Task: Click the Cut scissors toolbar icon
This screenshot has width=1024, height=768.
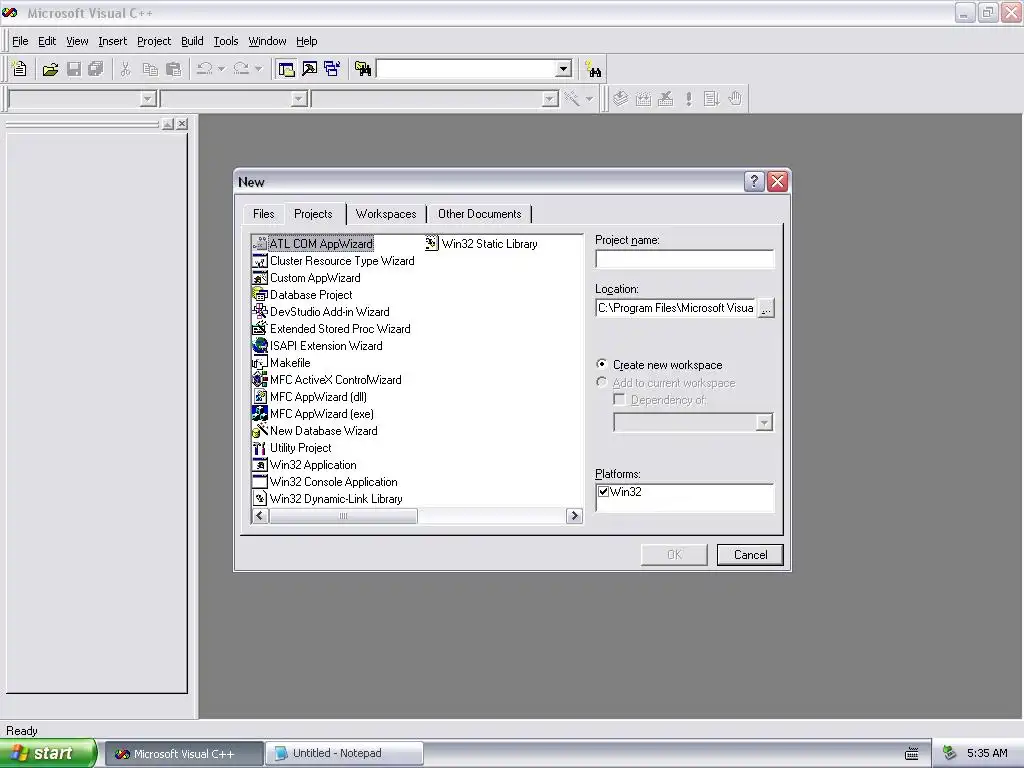Action: 125,69
